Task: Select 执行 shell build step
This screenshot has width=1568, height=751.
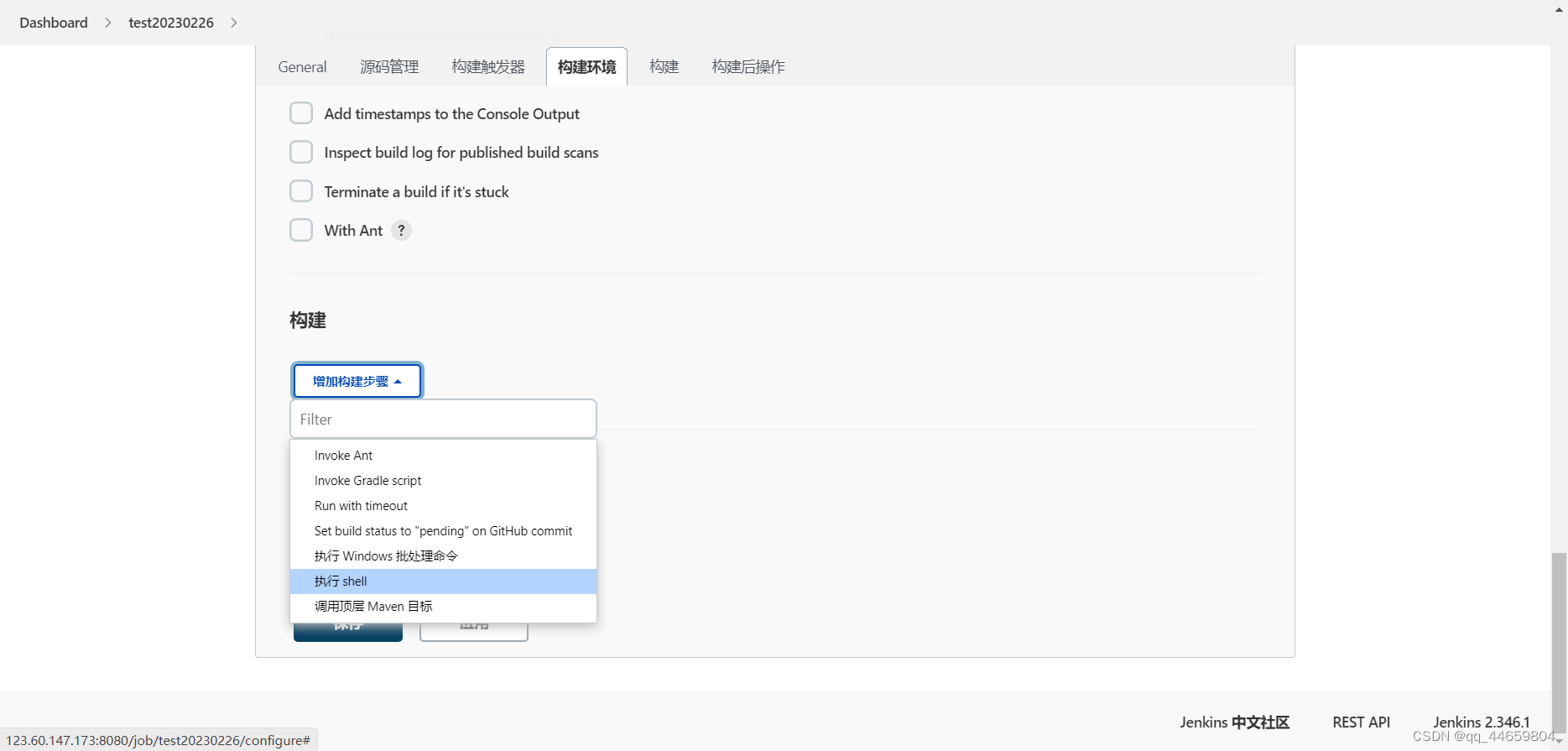Action: pyautogui.click(x=443, y=582)
